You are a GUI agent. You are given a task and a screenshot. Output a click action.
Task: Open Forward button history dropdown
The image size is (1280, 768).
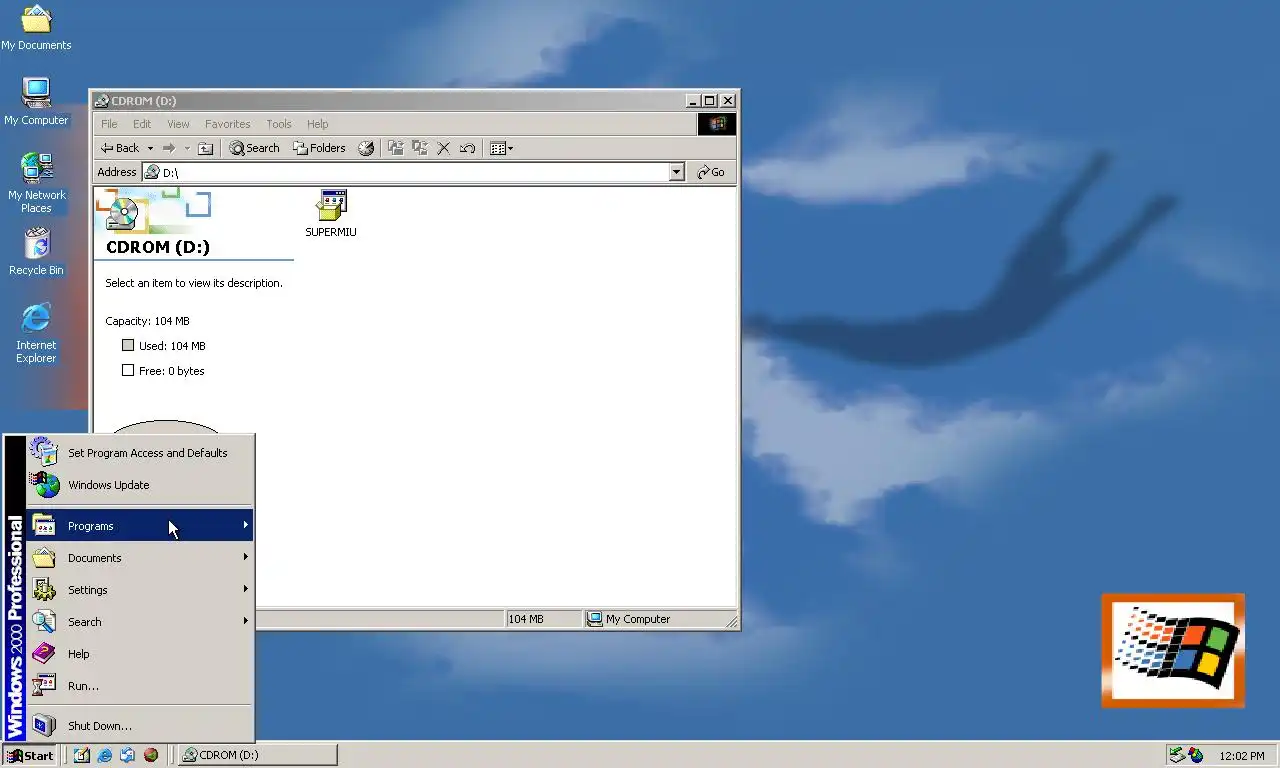point(187,148)
